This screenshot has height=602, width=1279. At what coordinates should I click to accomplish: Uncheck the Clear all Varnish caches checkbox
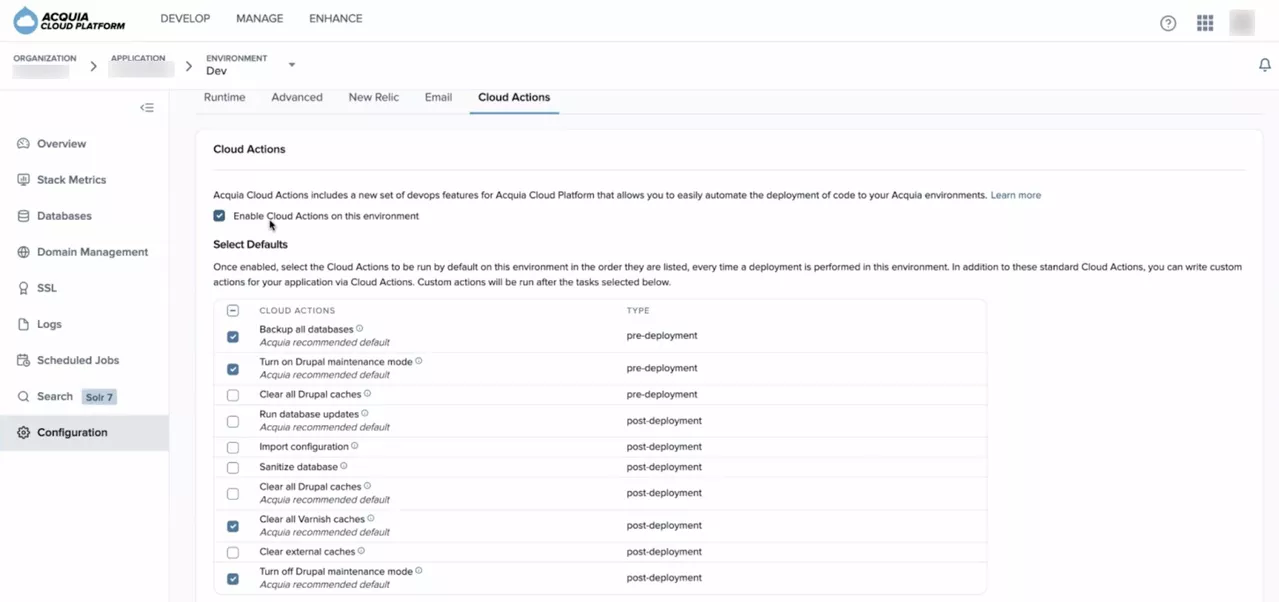233,526
